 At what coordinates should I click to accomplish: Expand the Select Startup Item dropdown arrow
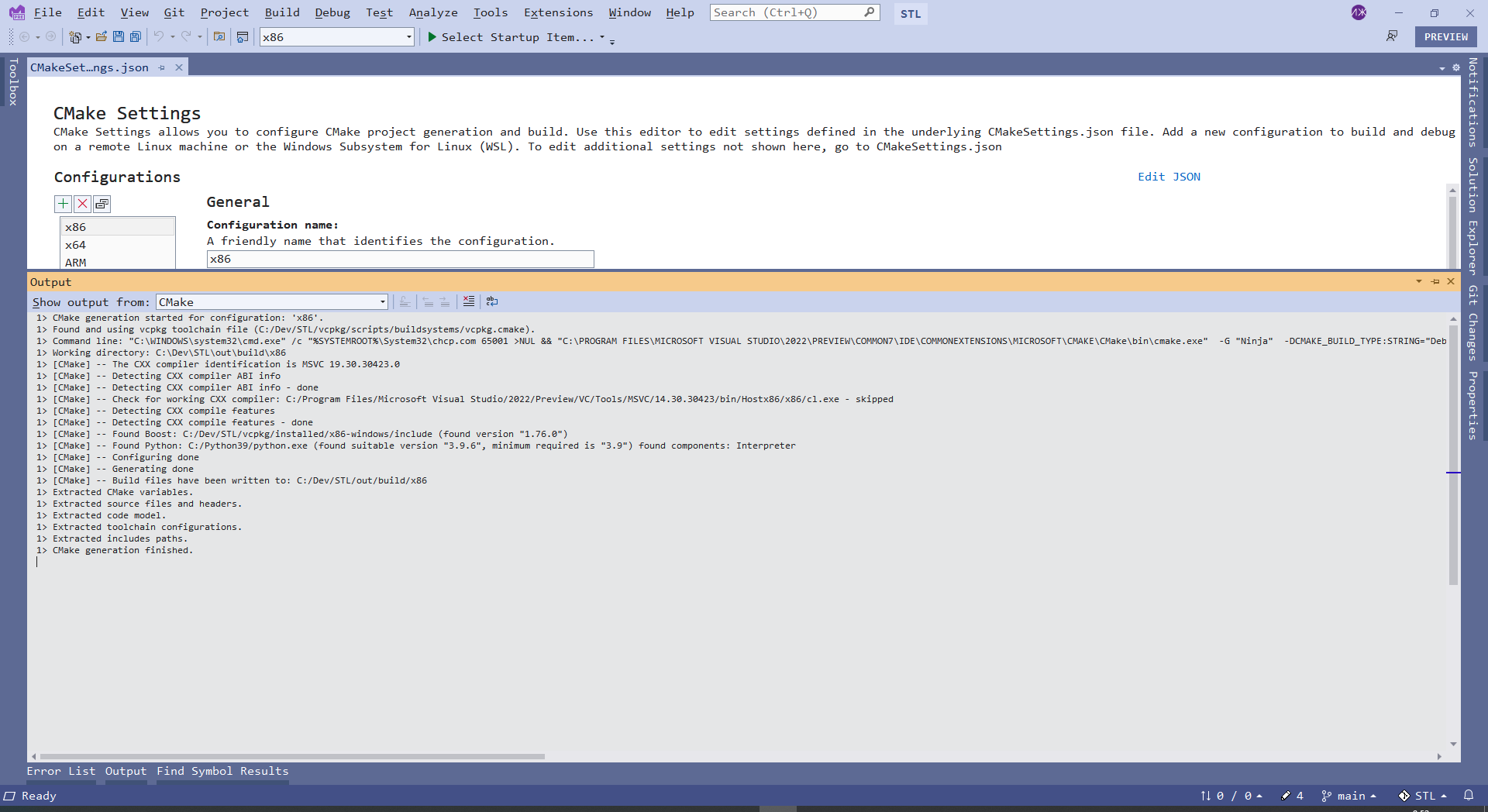[x=602, y=36]
